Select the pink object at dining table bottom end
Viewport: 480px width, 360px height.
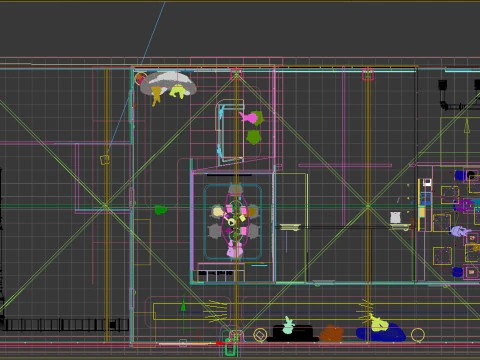click(235, 250)
